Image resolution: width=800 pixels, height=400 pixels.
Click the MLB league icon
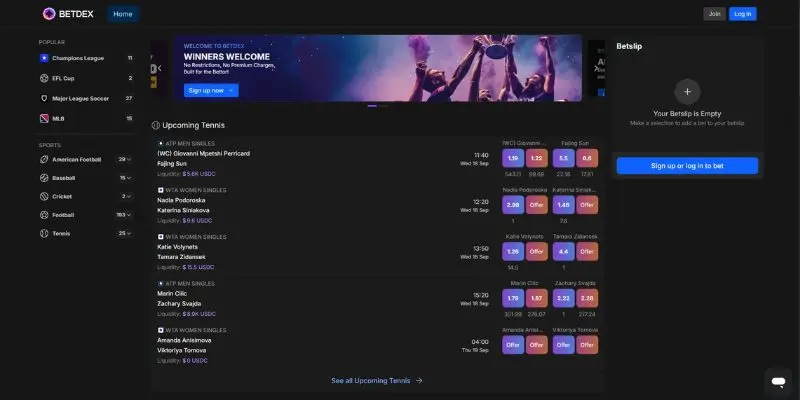[x=44, y=118]
